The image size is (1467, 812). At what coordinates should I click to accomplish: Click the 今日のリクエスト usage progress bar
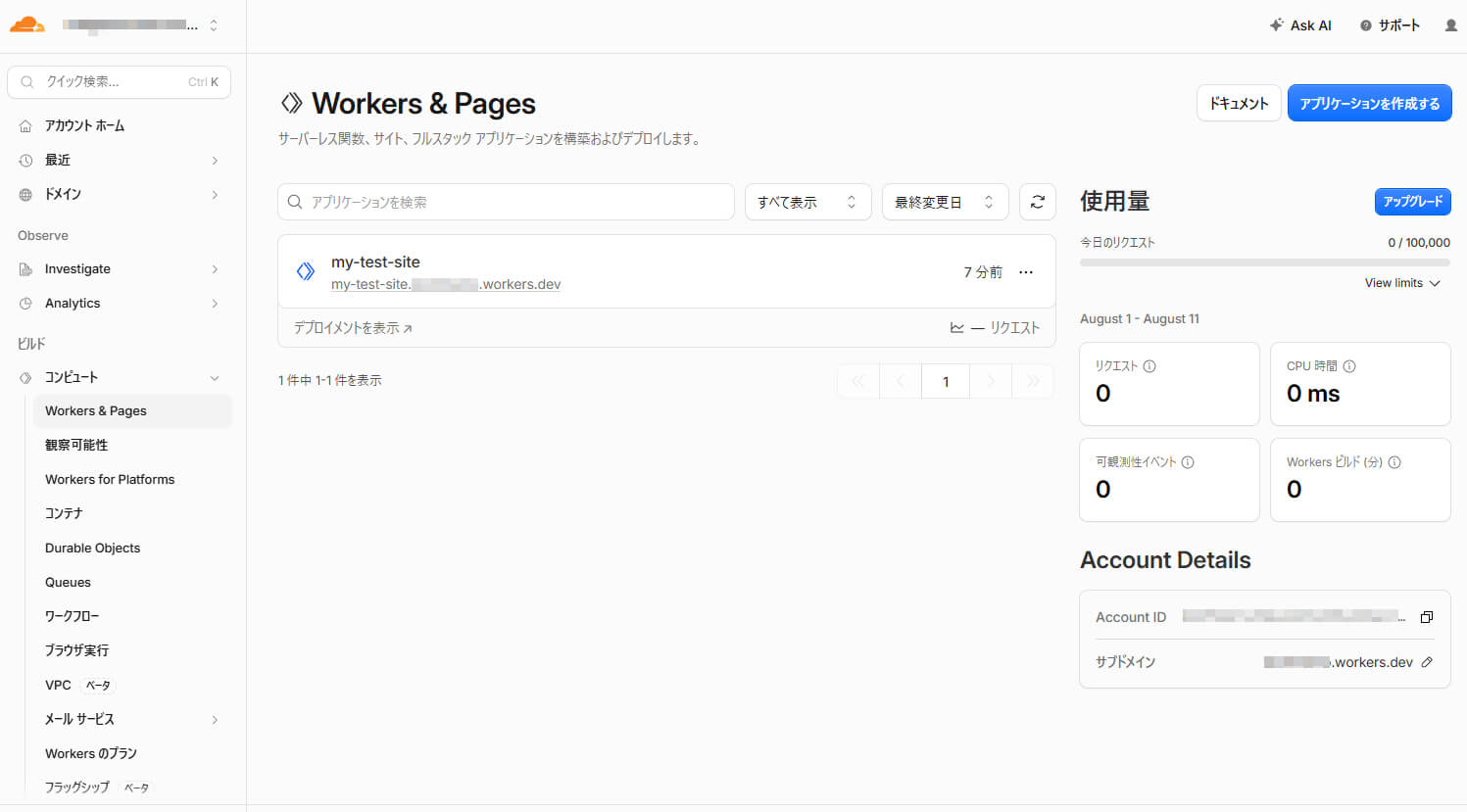(1265, 263)
